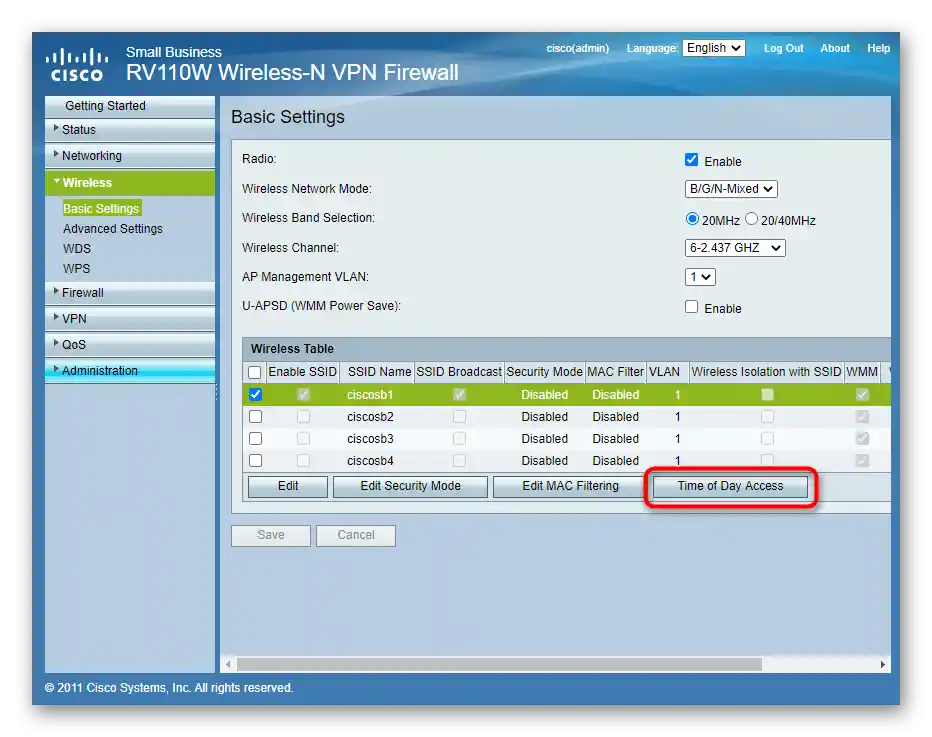Viewport: 932px width, 737px height.
Task: Select 20MHz band radio button
Action: pos(692,219)
